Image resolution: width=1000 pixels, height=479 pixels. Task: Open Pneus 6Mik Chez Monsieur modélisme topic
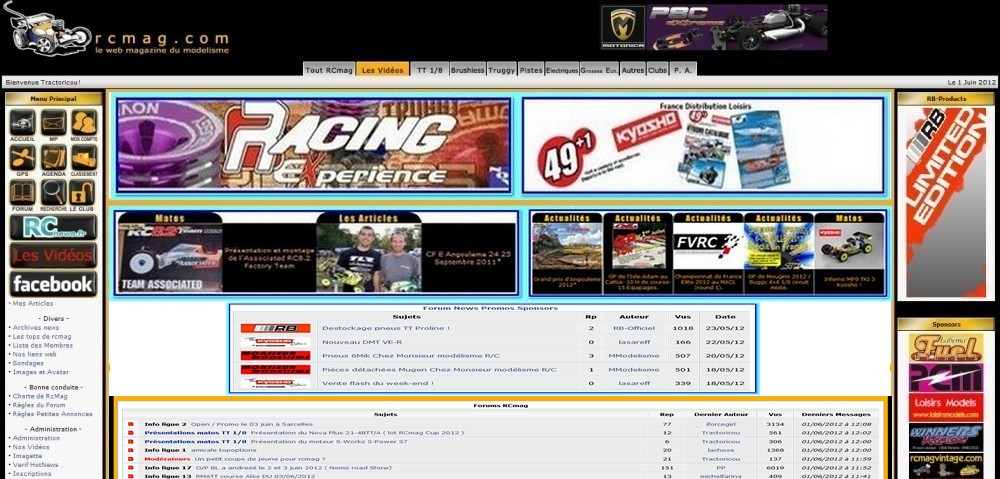click(x=411, y=356)
